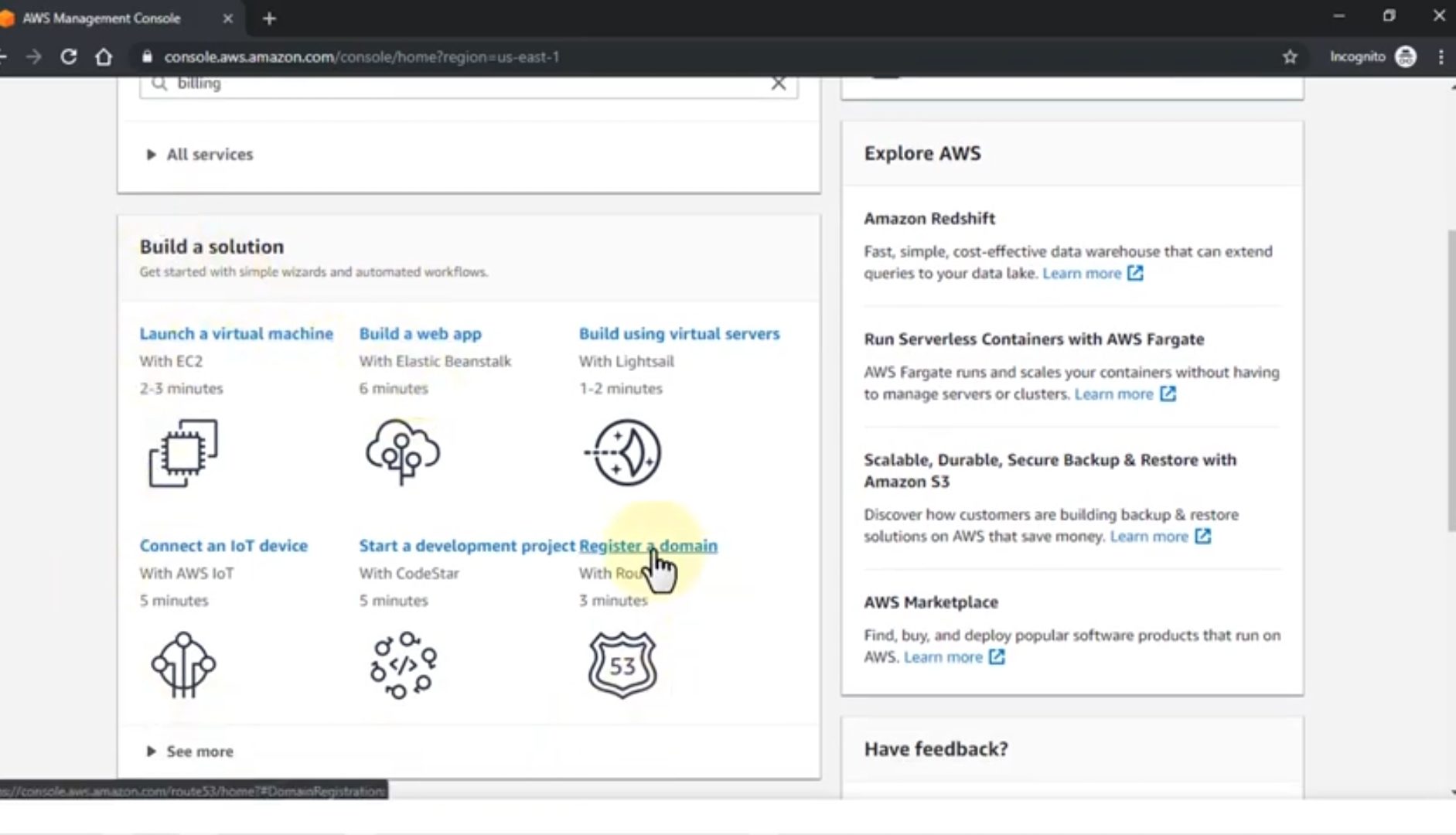Image resolution: width=1456 pixels, height=835 pixels.
Task: Click the Route 53 shield icon
Action: [x=622, y=665]
